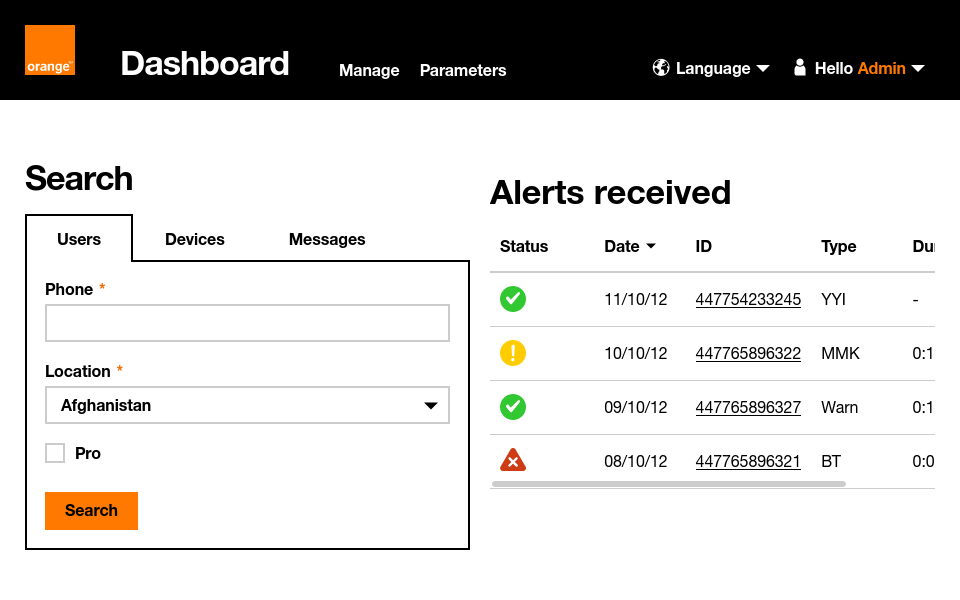Click the user profile icon beside Hello Admin
The image size is (960, 600).
(799, 68)
